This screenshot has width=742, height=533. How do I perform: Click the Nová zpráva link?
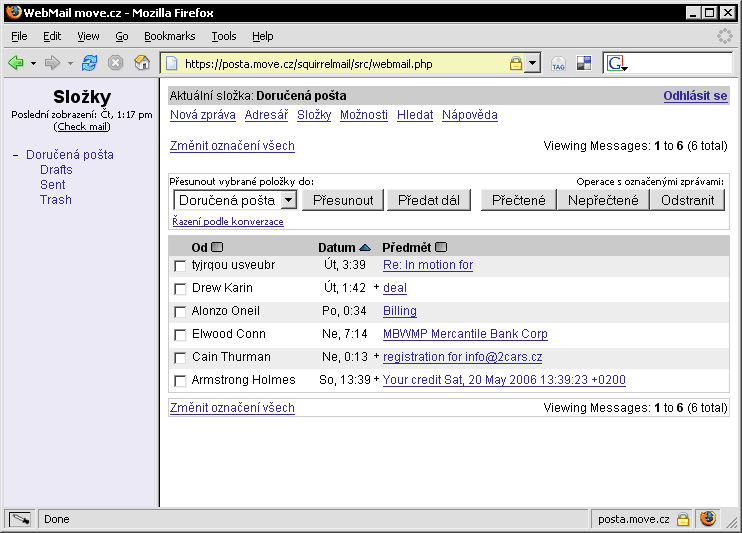click(203, 115)
